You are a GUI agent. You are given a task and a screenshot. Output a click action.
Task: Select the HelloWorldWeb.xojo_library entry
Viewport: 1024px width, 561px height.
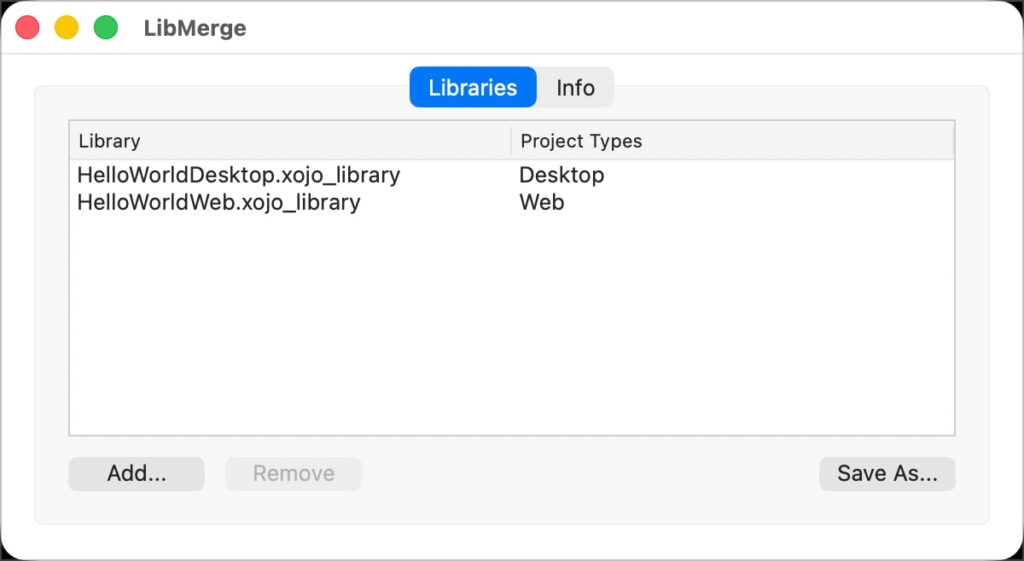(x=218, y=202)
